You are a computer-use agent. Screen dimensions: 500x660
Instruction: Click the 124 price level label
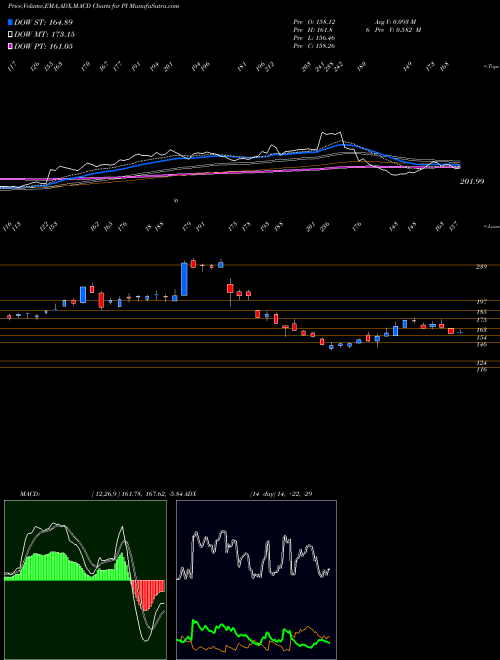pyautogui.click(x=482, y=363)
